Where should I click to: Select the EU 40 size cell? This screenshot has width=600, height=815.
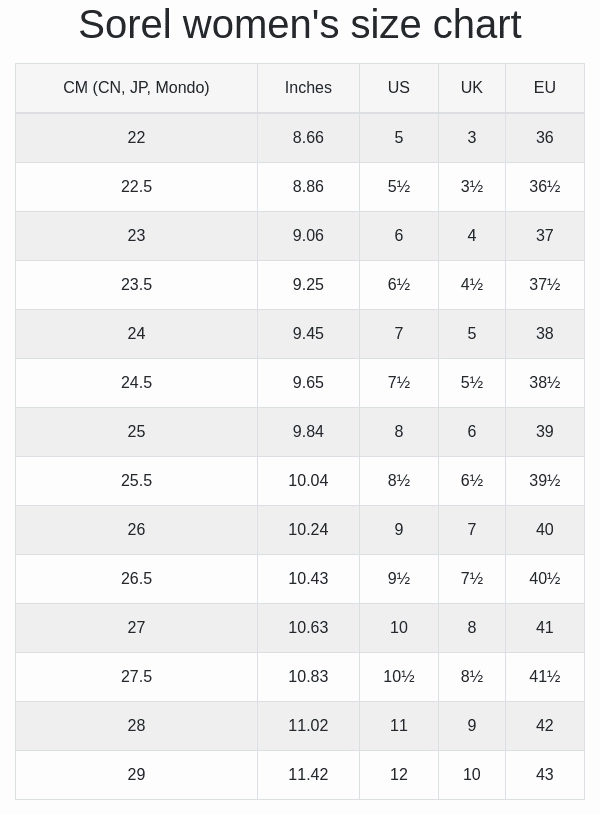coord(544,530)
